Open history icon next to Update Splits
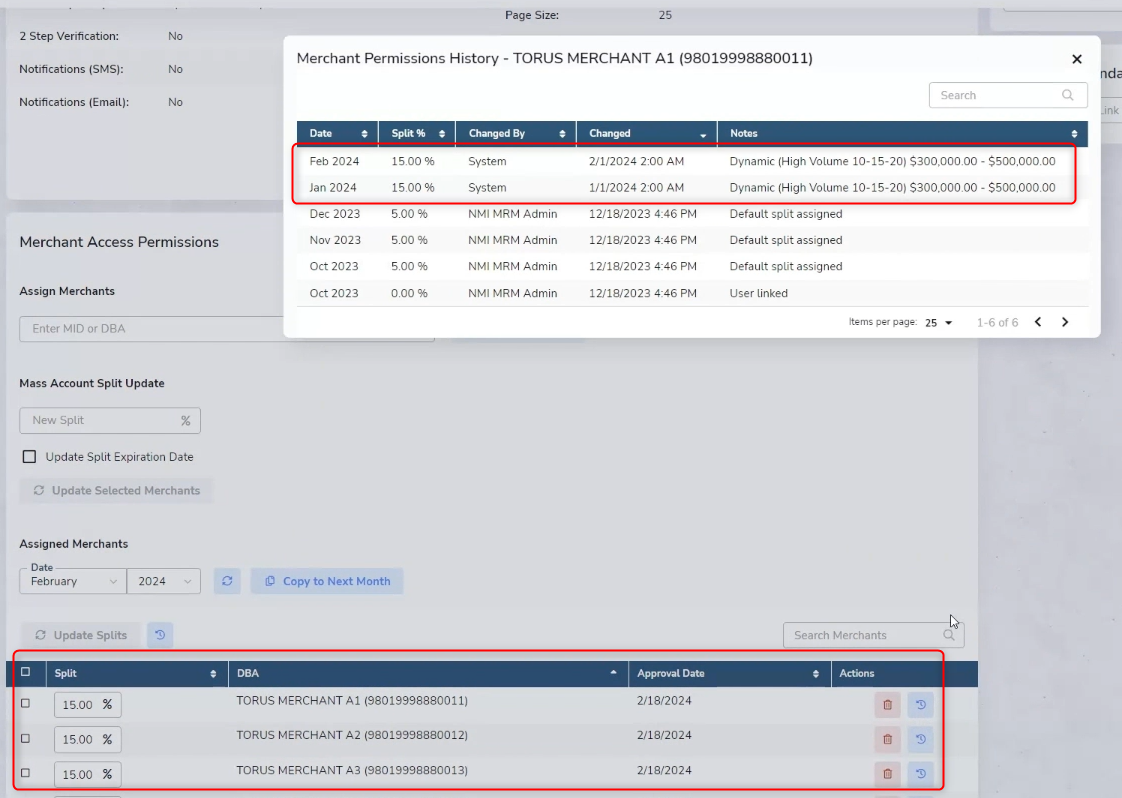Image resolution: width=1122 pixels, height=798 pixels. 160,635
